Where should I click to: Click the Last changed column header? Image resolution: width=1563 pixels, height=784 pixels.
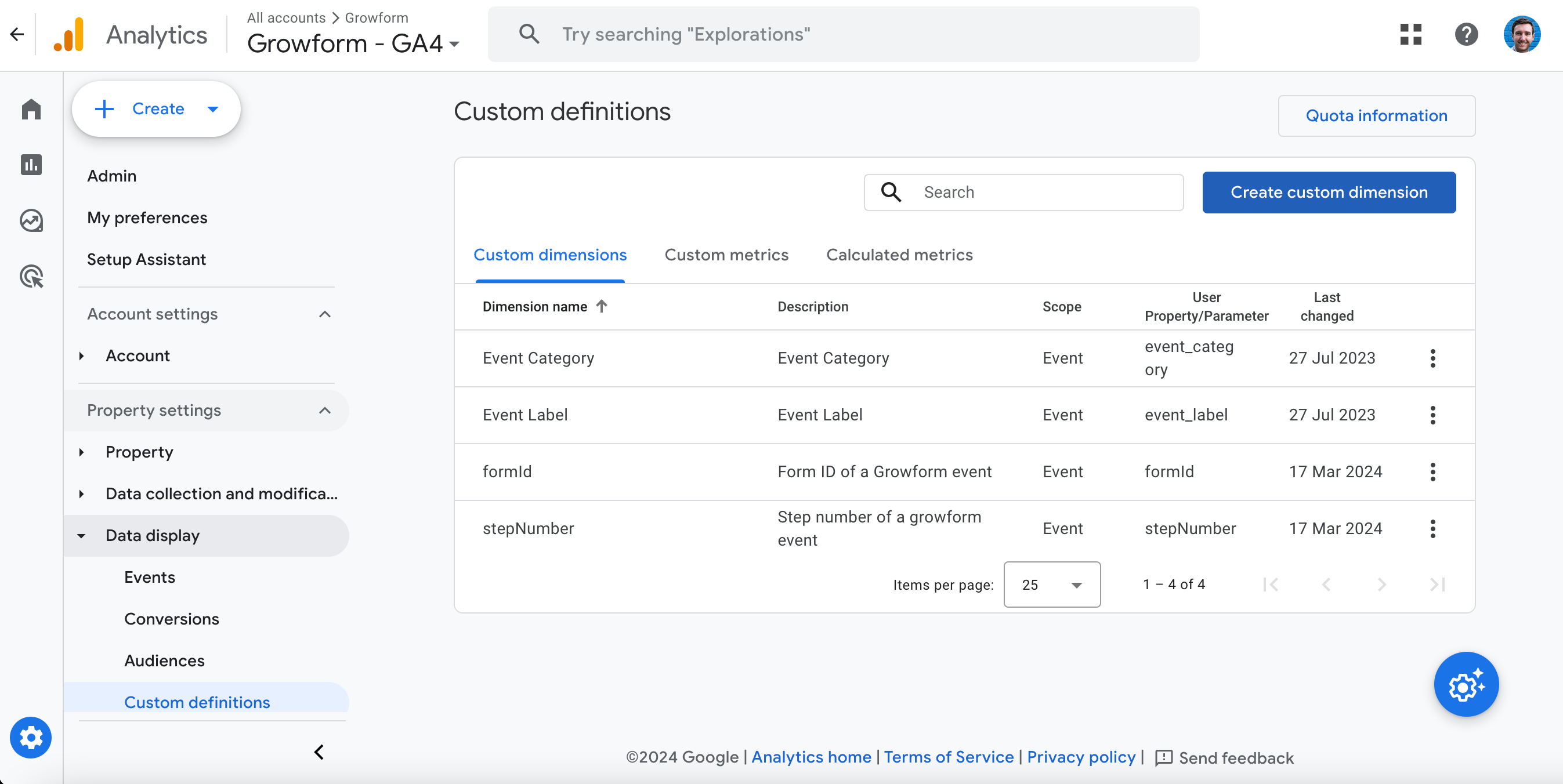tap(1326, 307)
